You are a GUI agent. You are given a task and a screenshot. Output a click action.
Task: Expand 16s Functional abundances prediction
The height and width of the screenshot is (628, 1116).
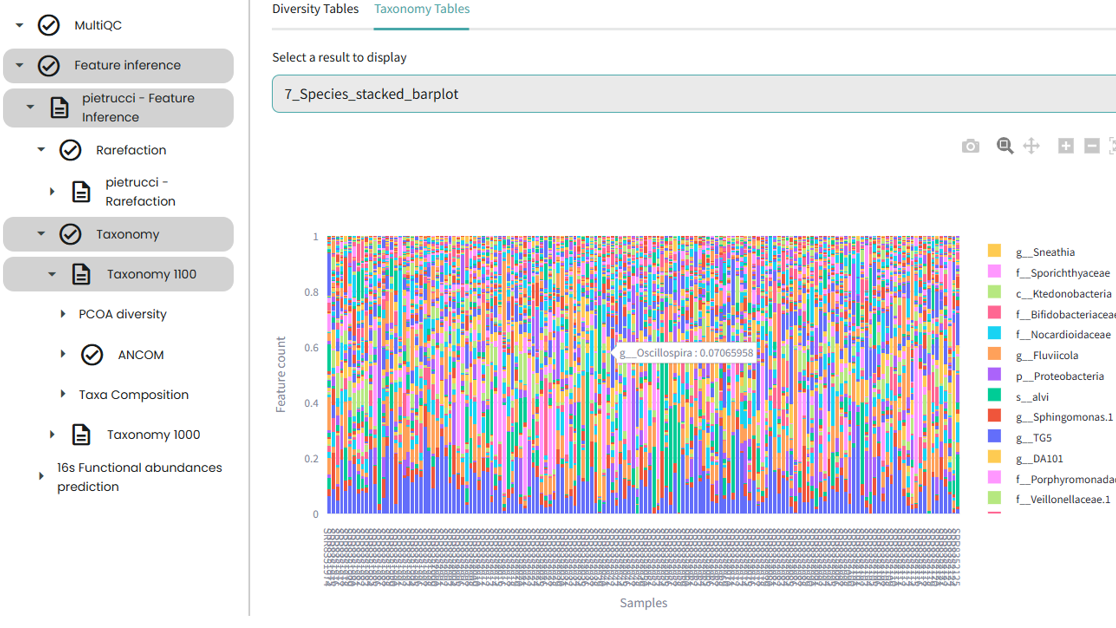(x=41, y=477)
